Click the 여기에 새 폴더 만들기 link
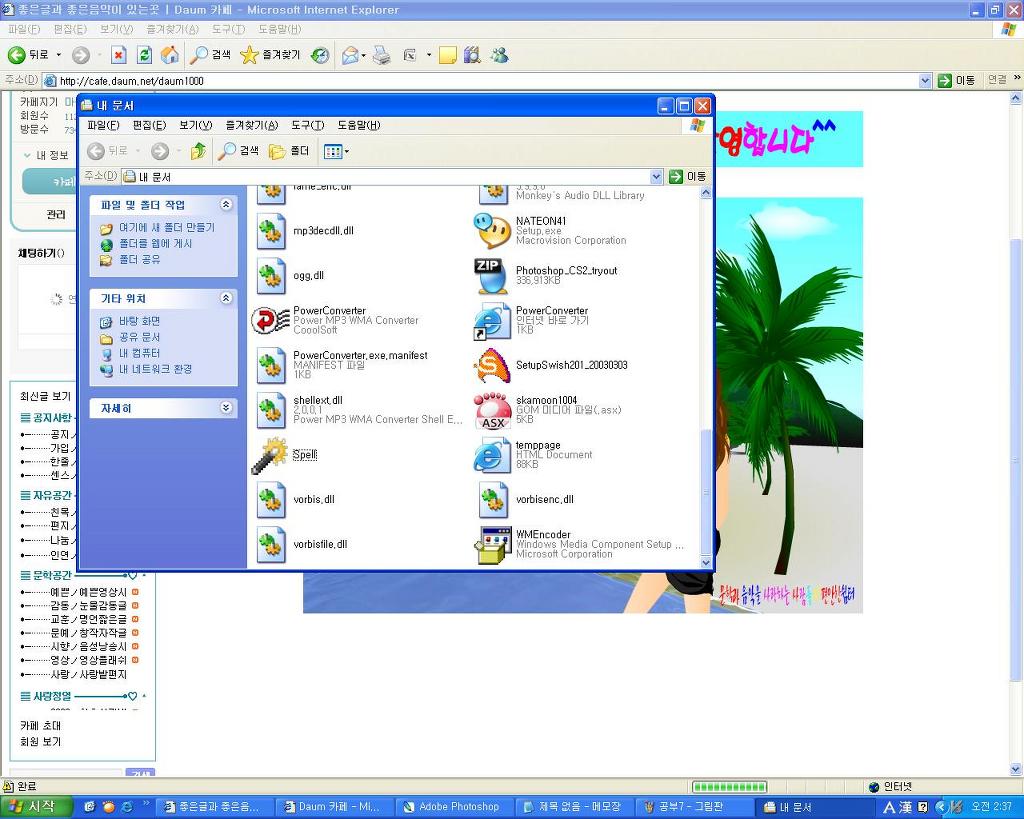The image size is (1024, 819). [x=166, y=228]
